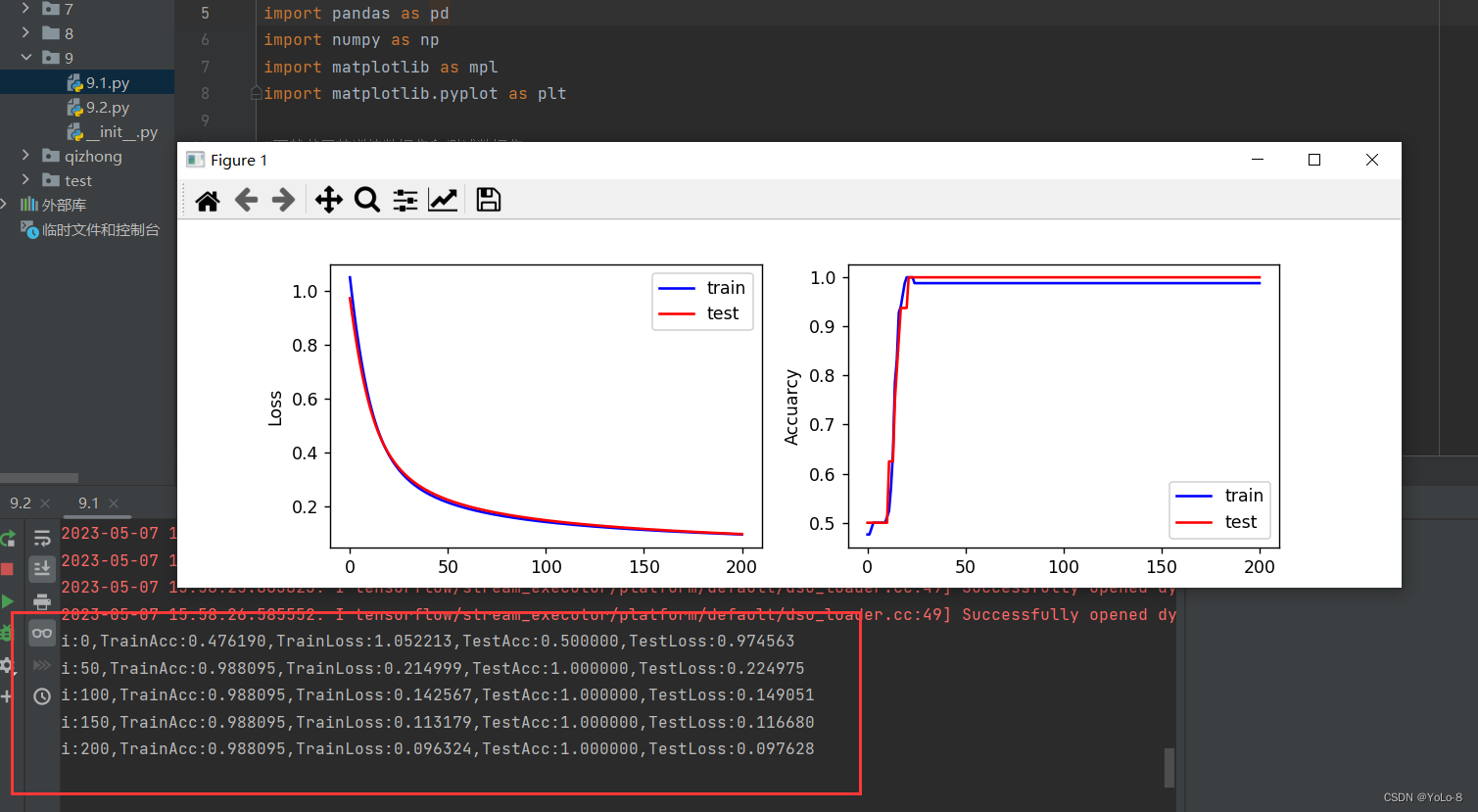Screen dimensions: 1478x812
Task: Expand folder 7 in project tree
Action: point(25,8)
